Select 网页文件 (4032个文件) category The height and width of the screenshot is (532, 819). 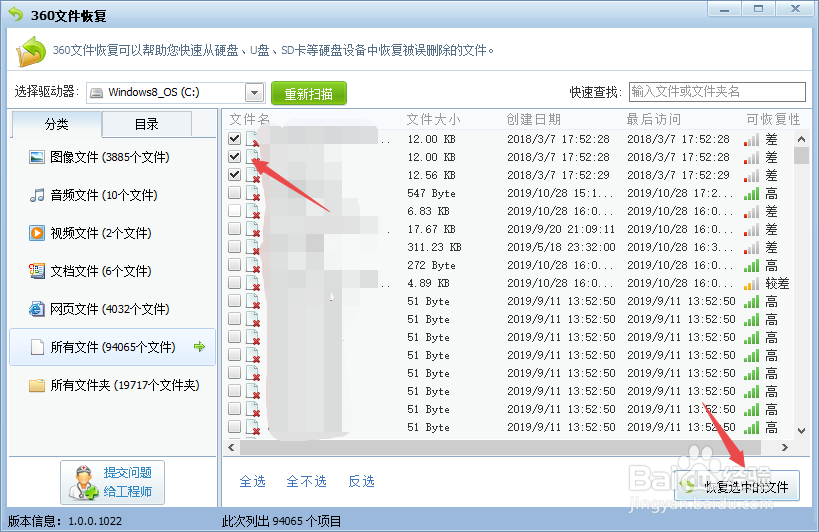tap(112, 309)
